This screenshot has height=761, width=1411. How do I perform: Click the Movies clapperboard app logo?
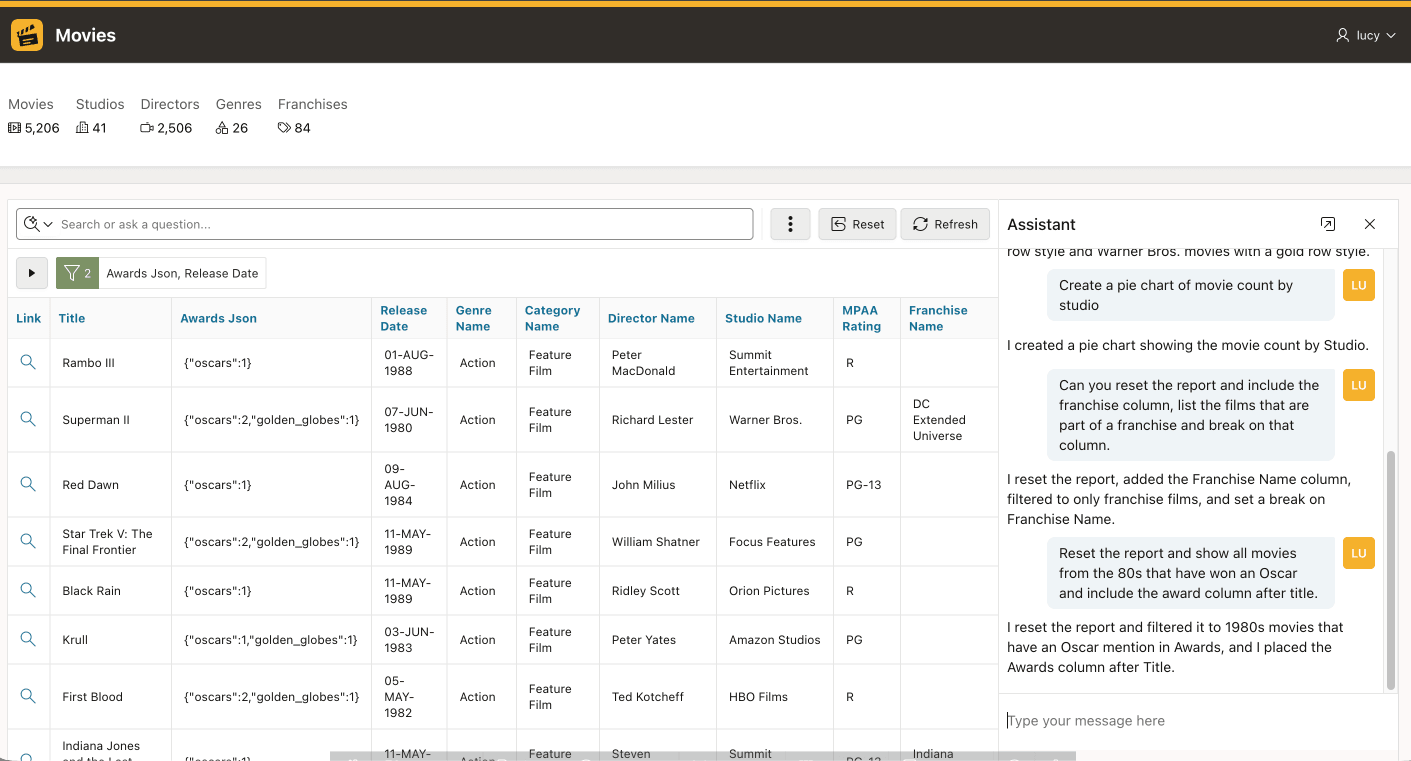pyautogui.click(x=27, y=35)
